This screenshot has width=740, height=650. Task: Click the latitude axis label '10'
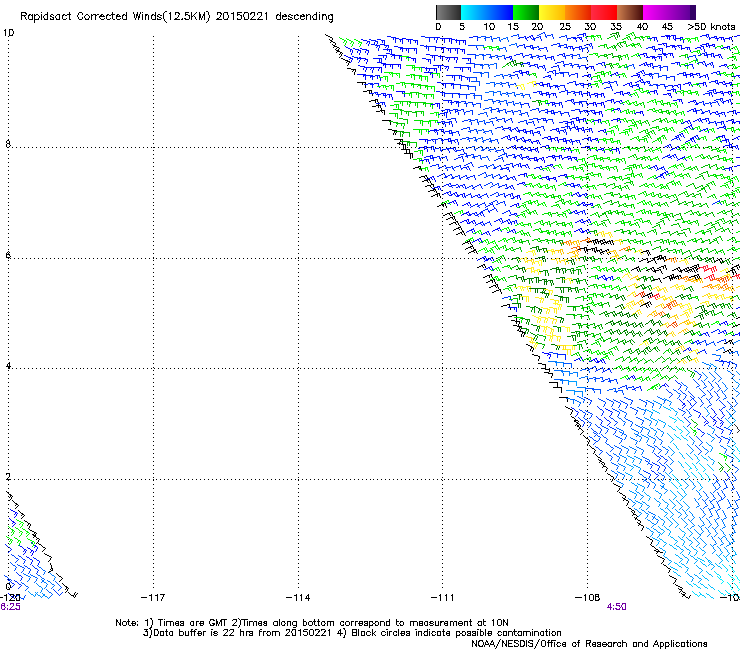point(8,33)
